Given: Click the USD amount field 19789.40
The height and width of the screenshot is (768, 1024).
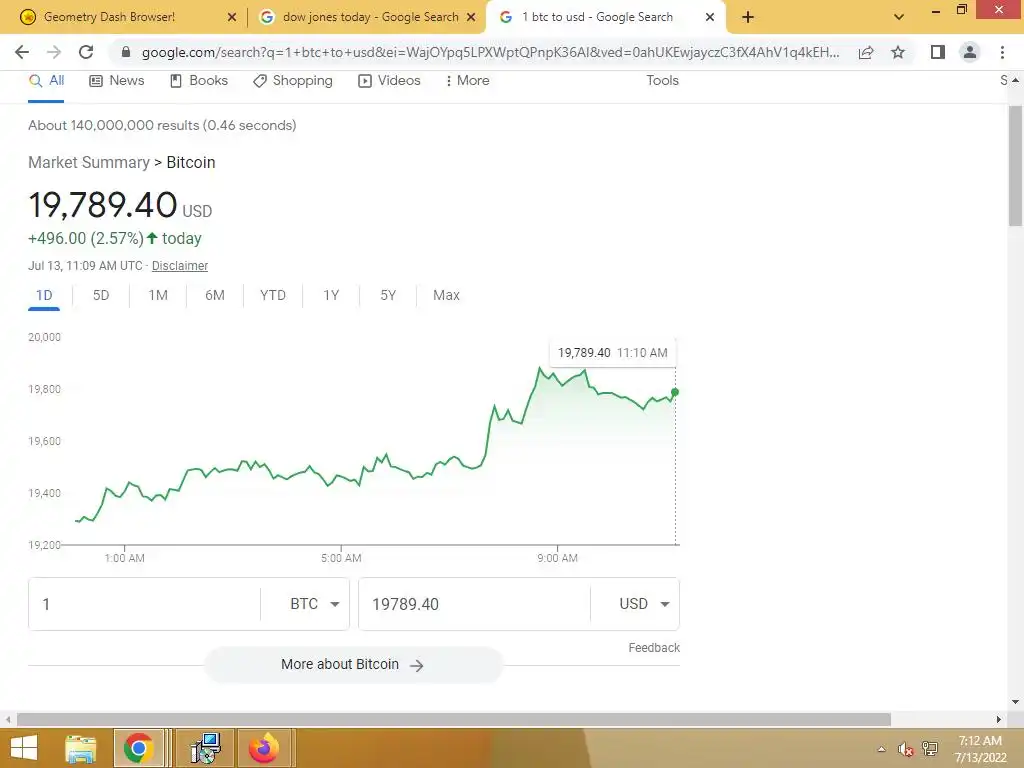Looking at the screenshot, I should pos(474,604).
